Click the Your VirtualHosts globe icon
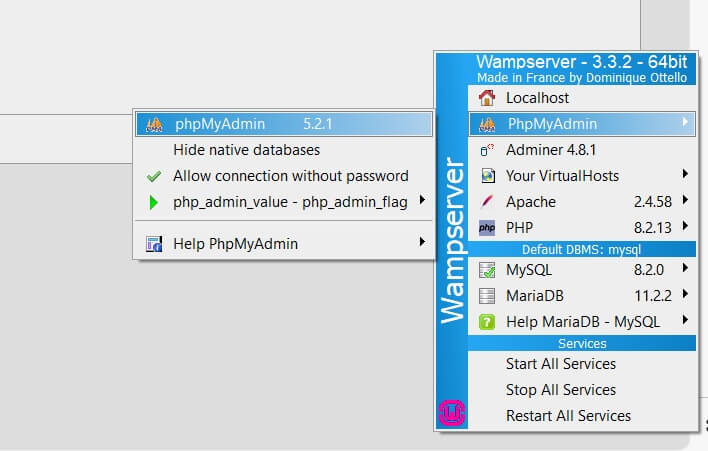 [488, 176]
